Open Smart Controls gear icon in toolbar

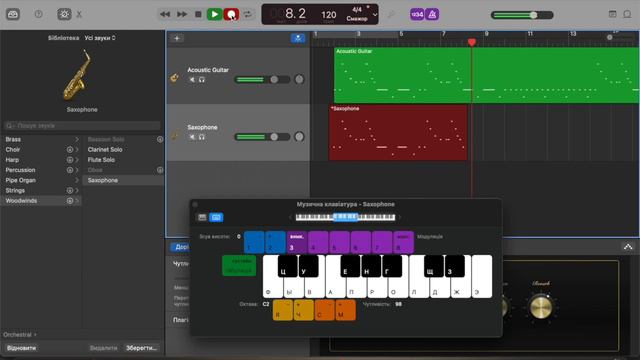point(64,14)
